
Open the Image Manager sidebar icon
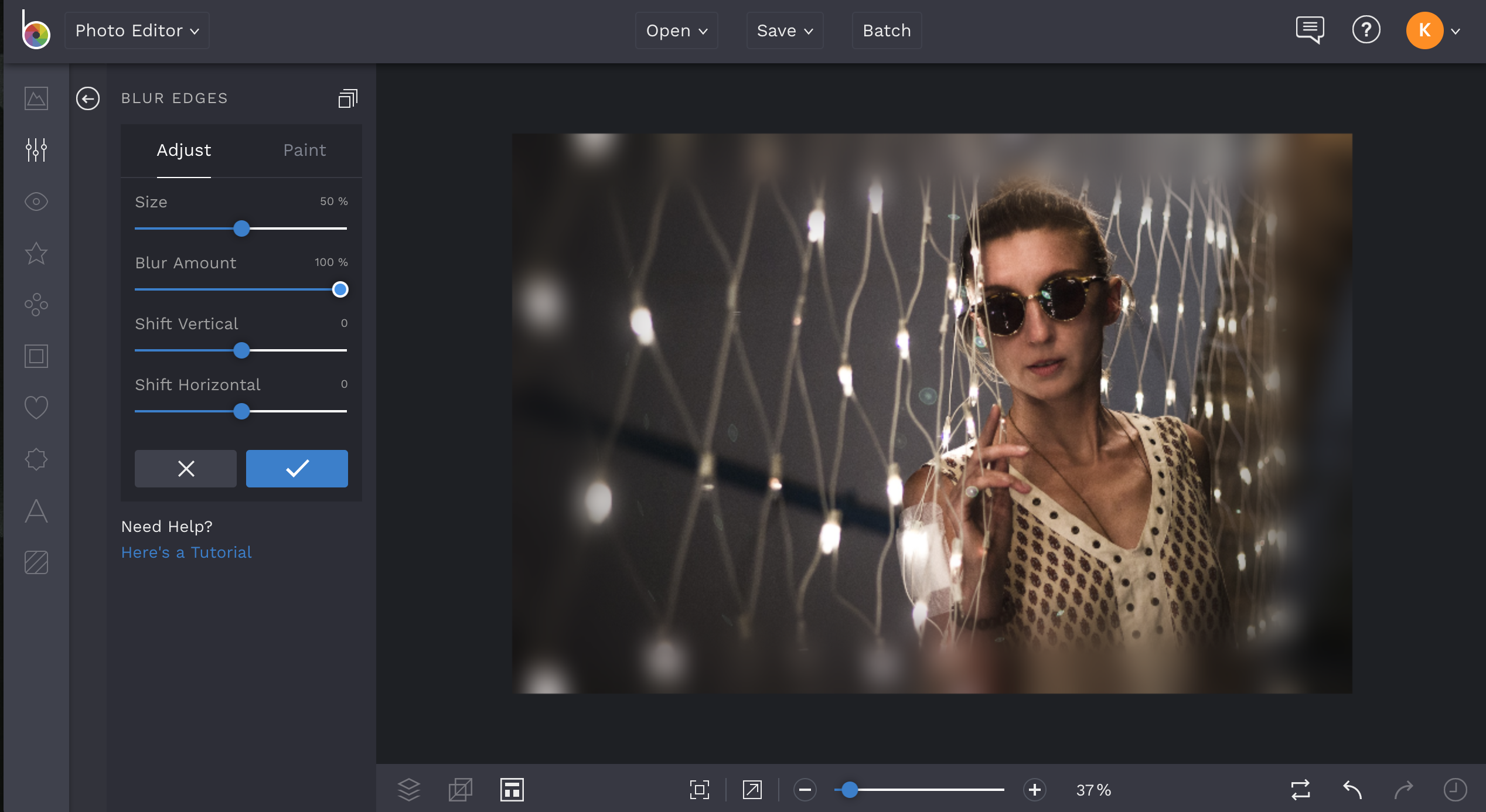(x=36, y=98)
